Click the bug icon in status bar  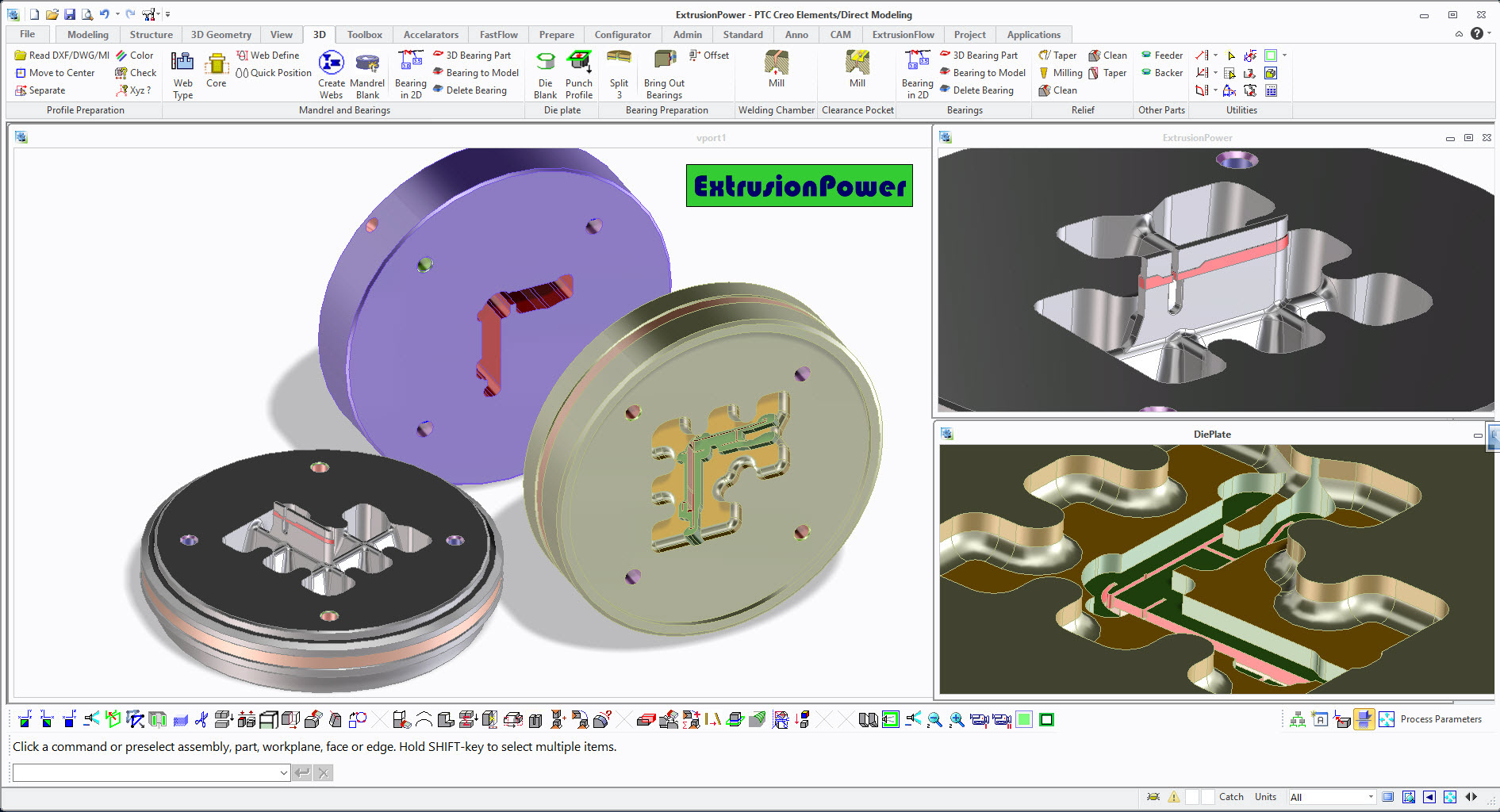point(1153,797)
